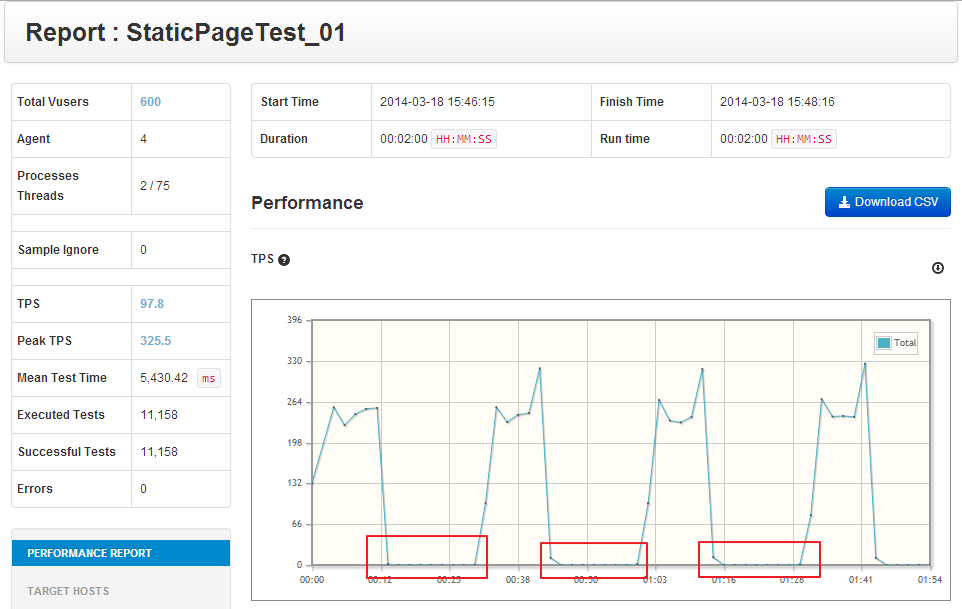The width and height of the screenshot is (962, 609).
Task: Switch to the Target Hosts tab
Action: (x=68, y=591)
